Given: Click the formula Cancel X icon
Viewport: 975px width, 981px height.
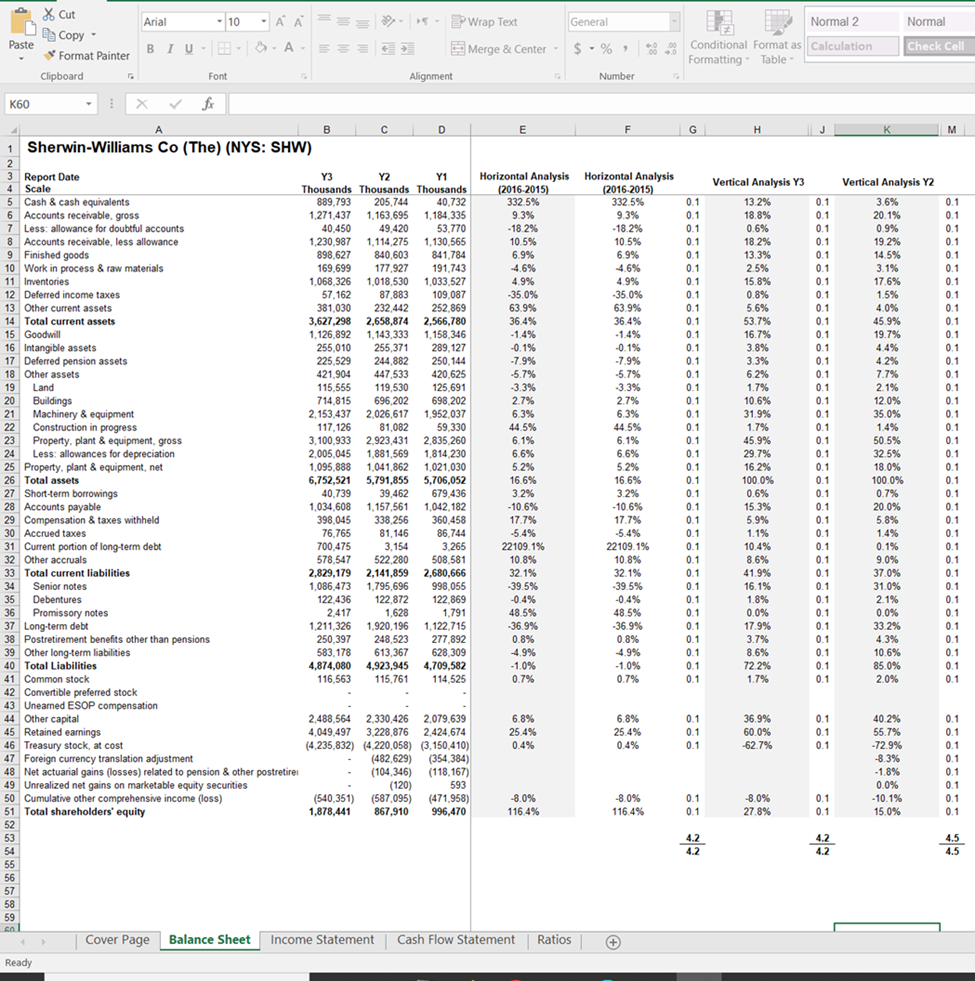Looking at the screenshot, I should point(141,104).
